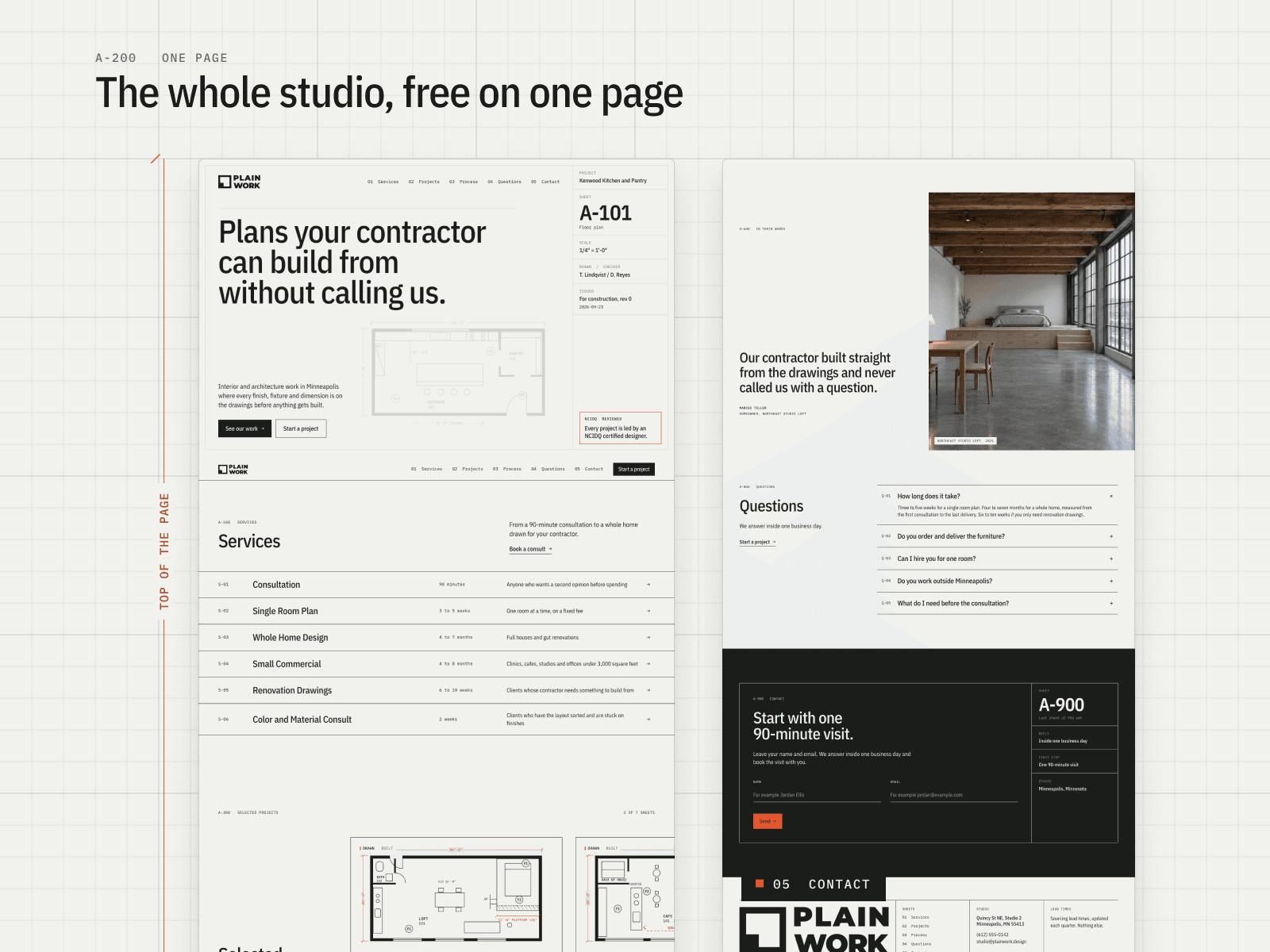Viewport: 1270px width, 952px height.
Task: Click the orange Send button
Action: [768, 821]
